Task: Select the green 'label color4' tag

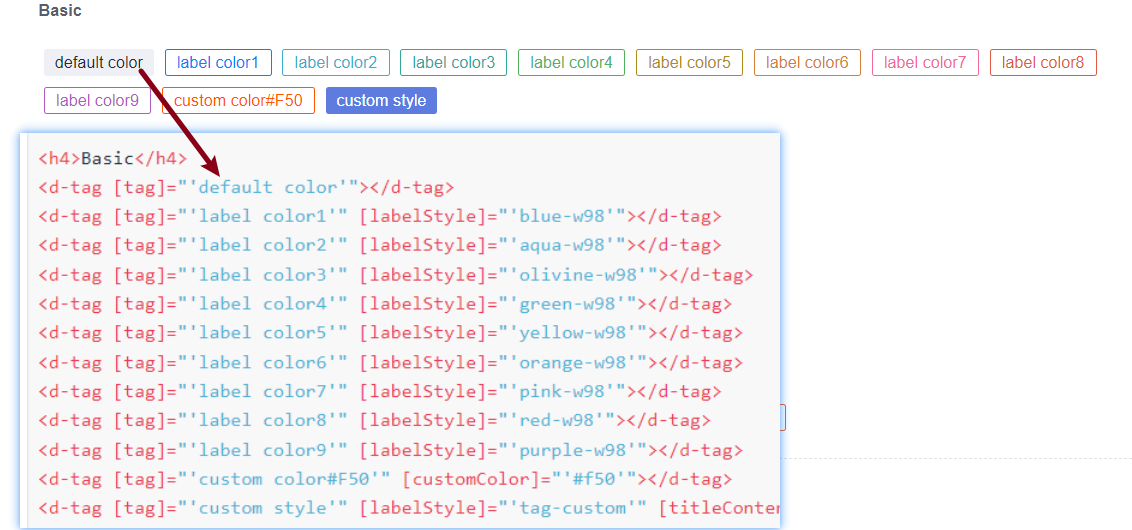Action: click(571, 63)
